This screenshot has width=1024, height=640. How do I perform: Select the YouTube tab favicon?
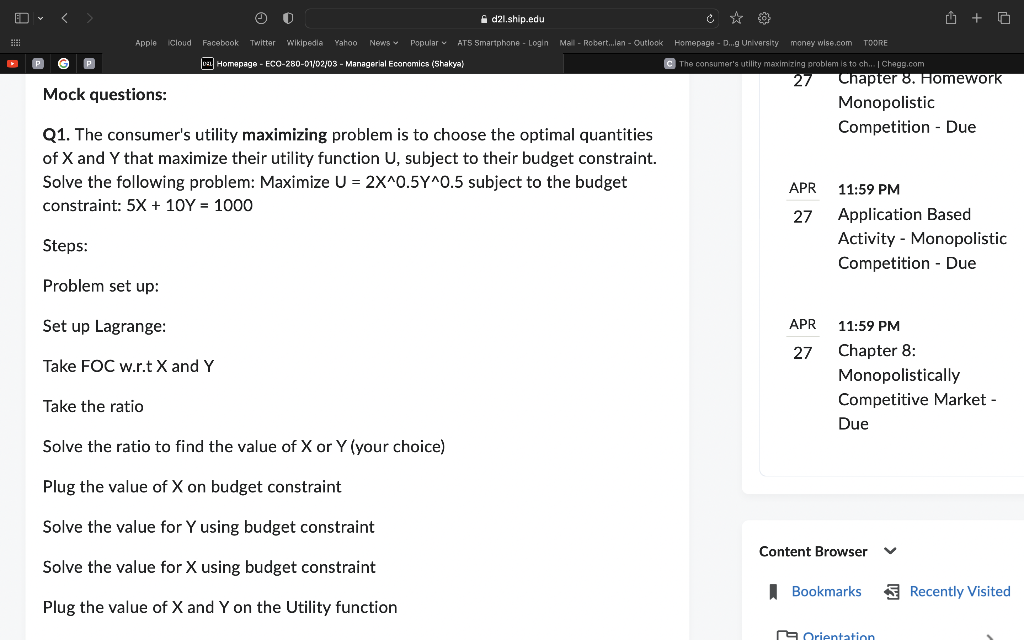[x=13, y=62]
